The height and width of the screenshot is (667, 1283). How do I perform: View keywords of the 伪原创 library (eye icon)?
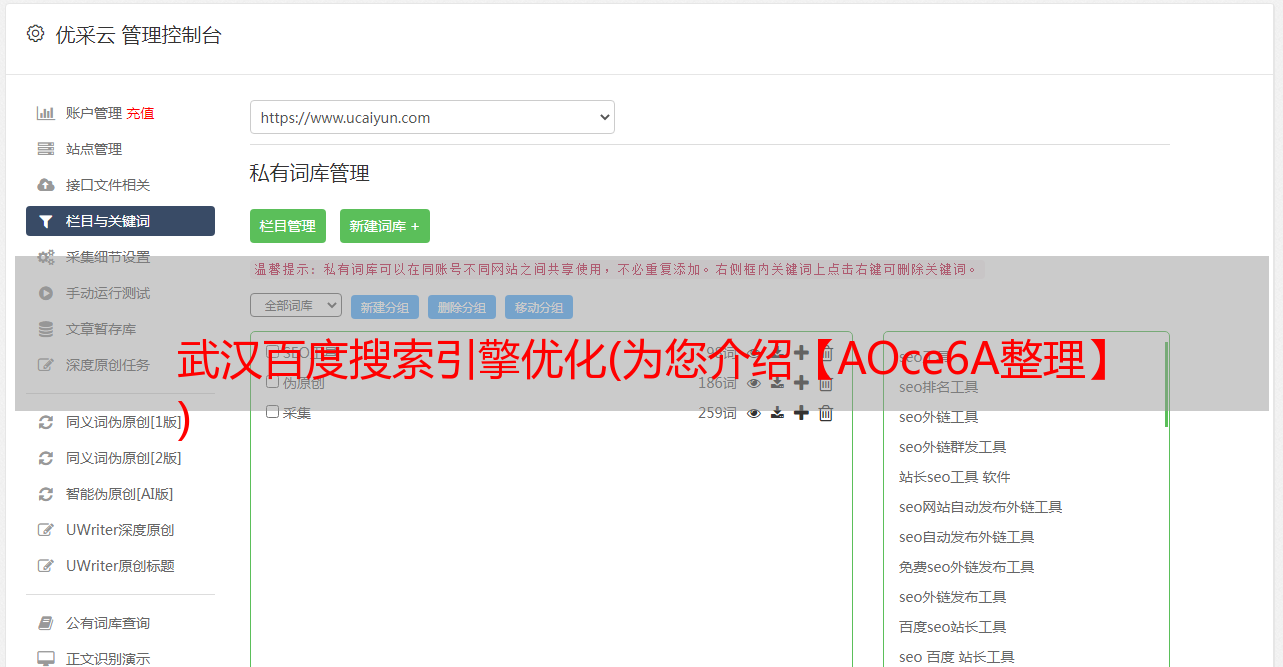[754, 383]
